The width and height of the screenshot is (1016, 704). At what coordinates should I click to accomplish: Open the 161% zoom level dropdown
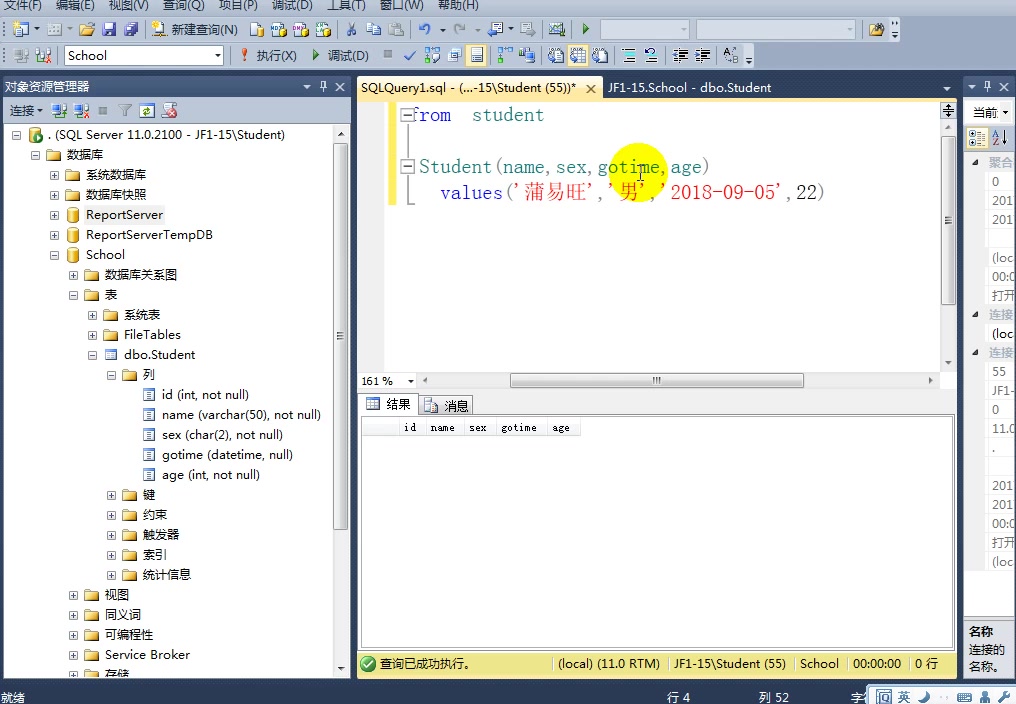[408, 380]
